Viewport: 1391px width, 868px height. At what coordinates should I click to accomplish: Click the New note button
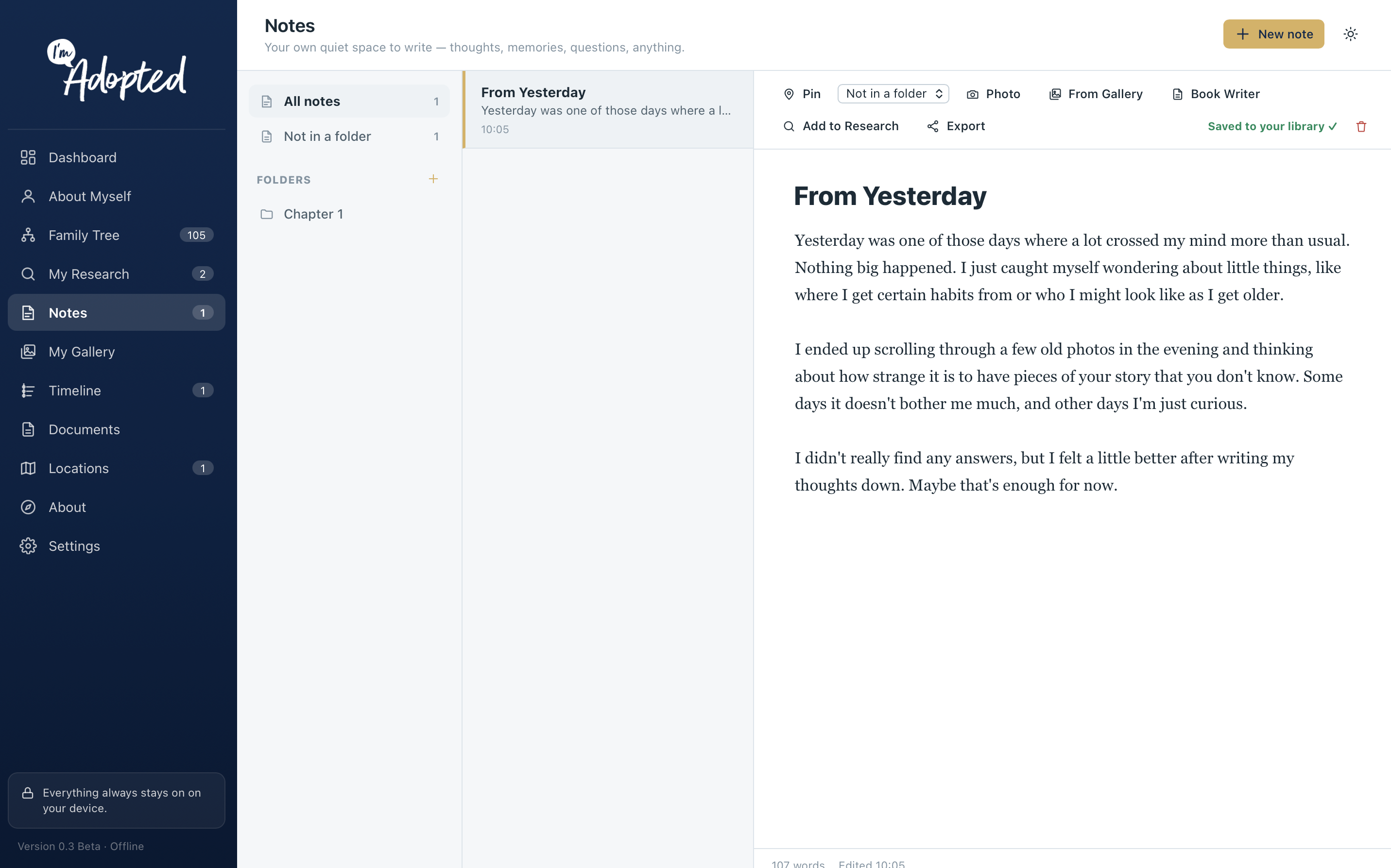[x=1273, y=34]
